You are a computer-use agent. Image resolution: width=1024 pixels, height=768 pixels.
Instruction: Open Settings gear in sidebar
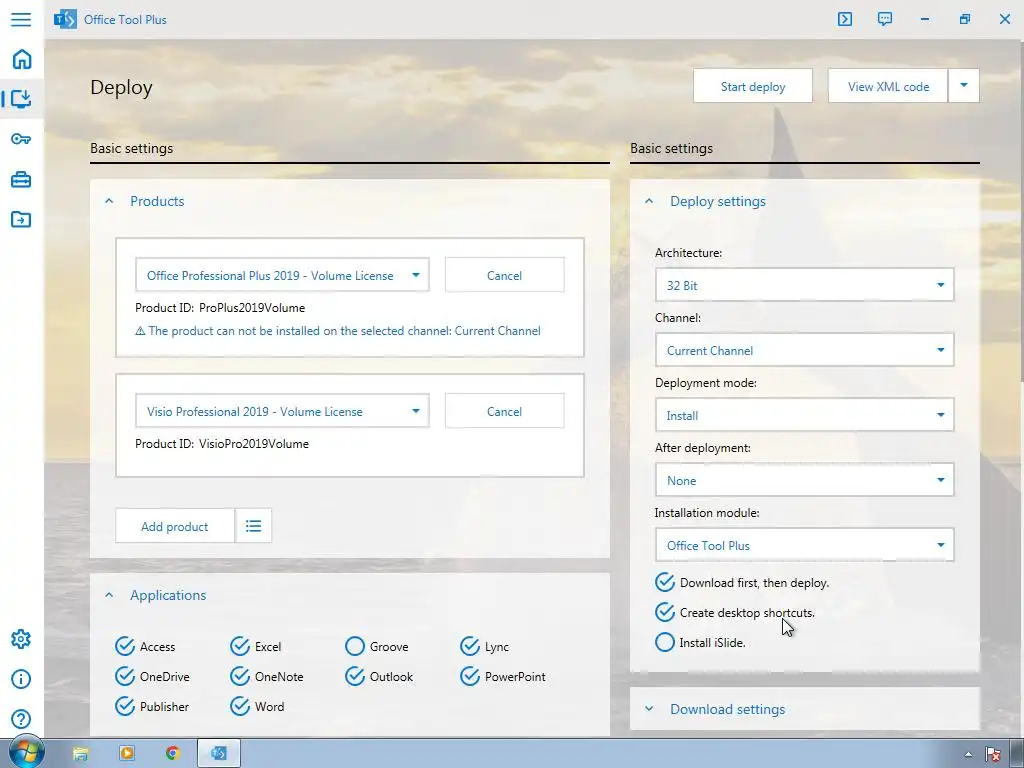click(21, 639)
